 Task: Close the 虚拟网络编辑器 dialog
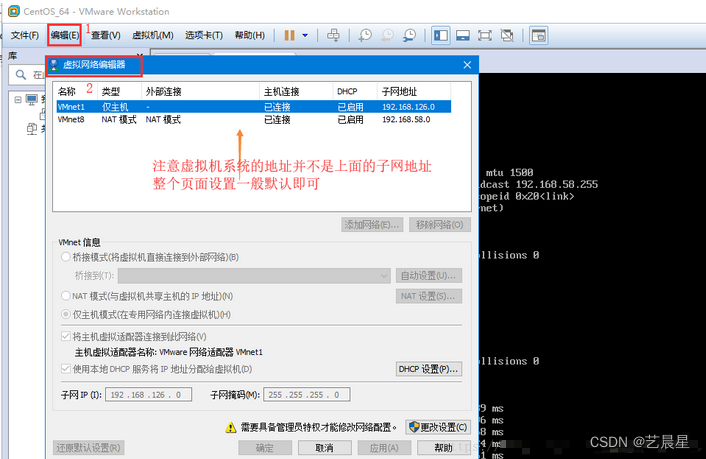pyautogui.click(x=467, y=65)
